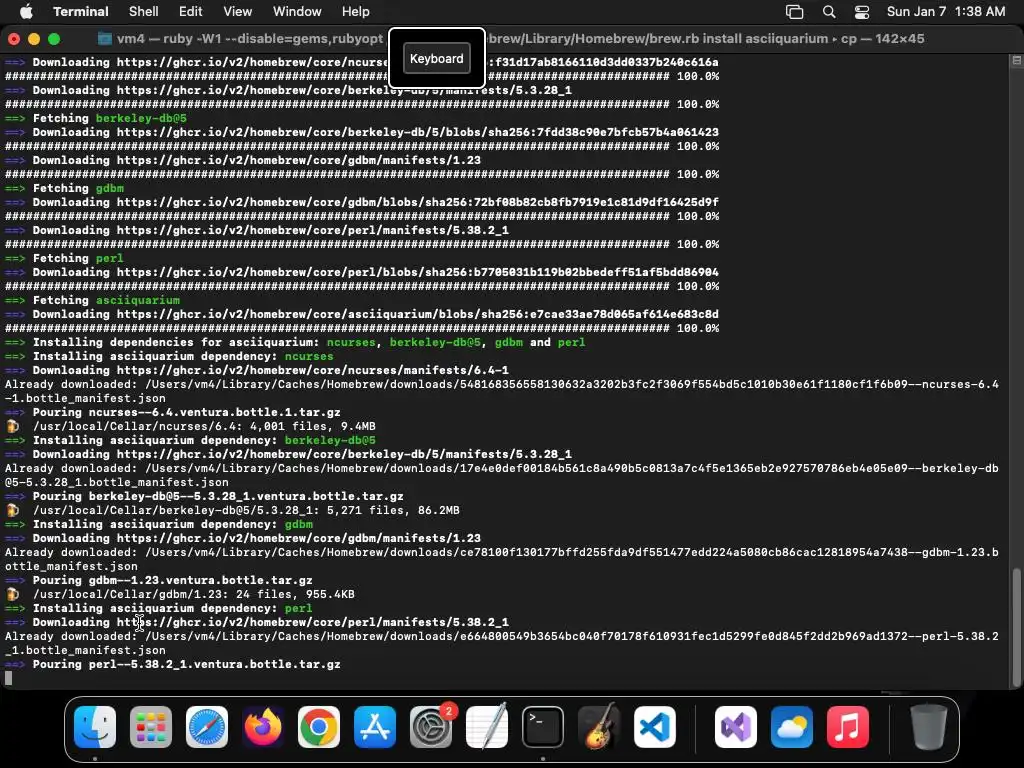The height and width of the screenshot is (768, 1024).
Task: Open Control Center in menu bar
Action: tap(862, 11)
